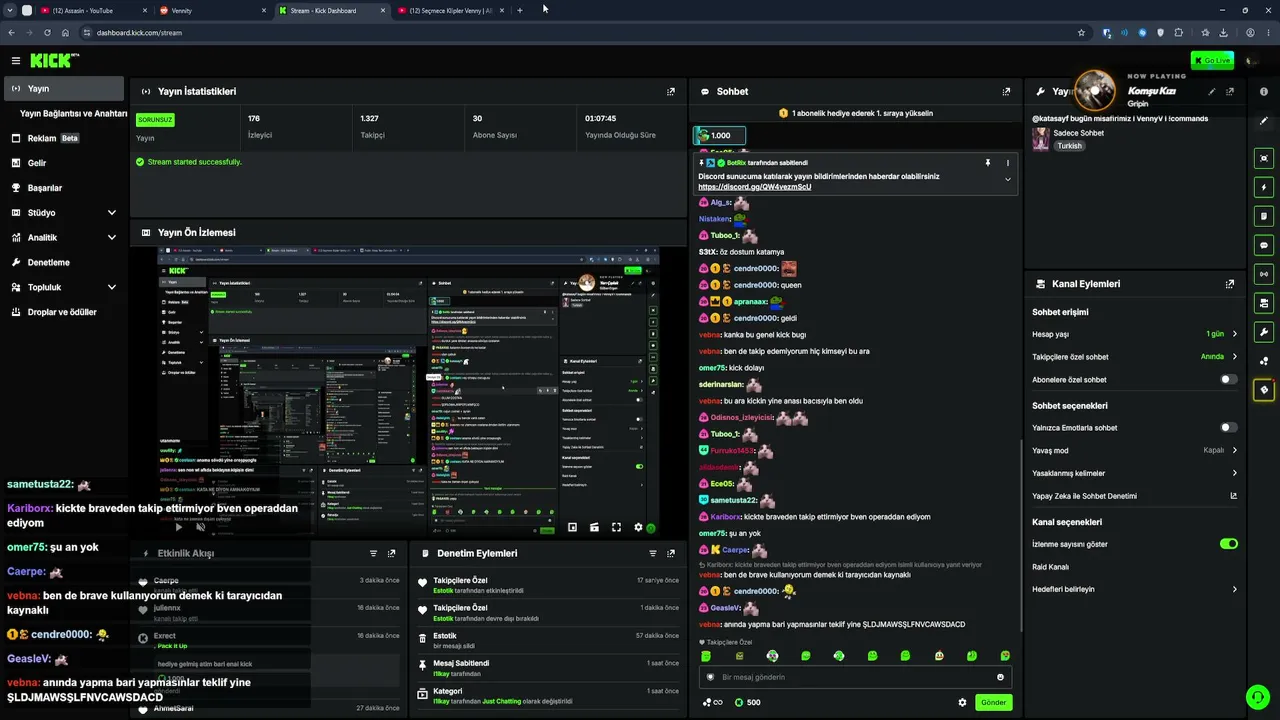Open filter options in Etkinlik Akışı

[x=373, y=553]
